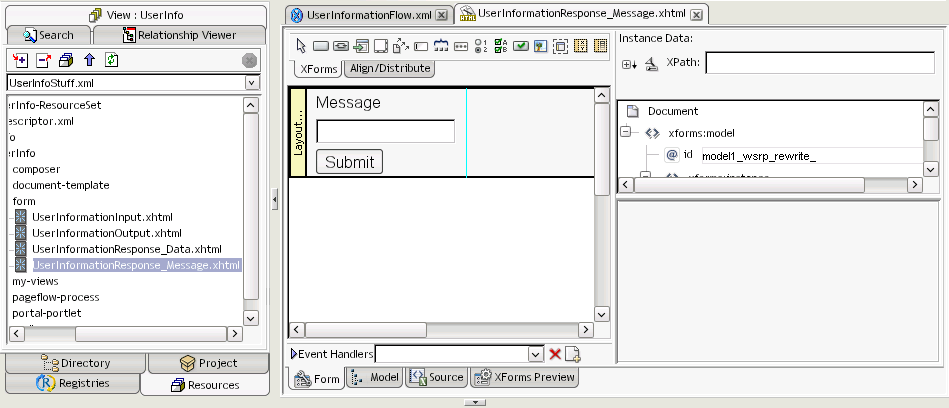Open the Registries tab
This screenshot has width=949, height=408.
pyautogui.click(x=73, y=383)
